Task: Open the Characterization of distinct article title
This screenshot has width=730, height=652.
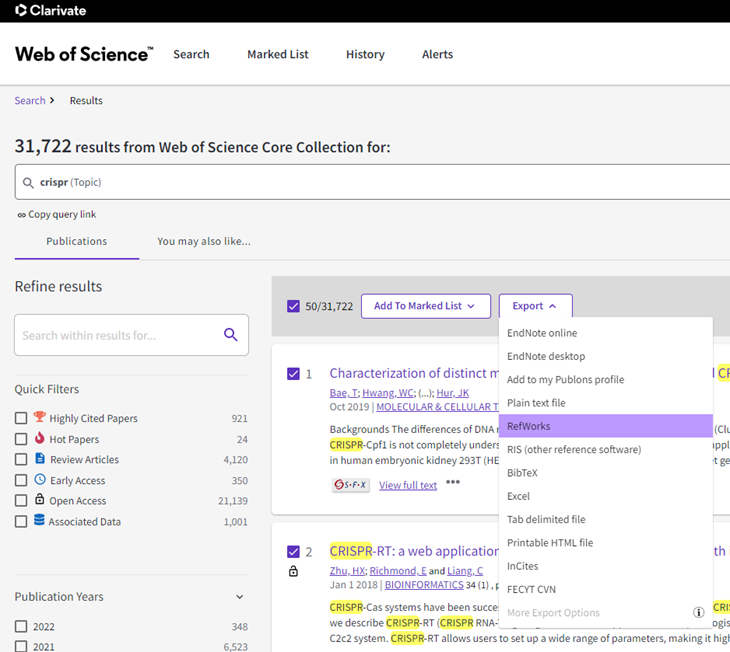Action: point(414,373)
